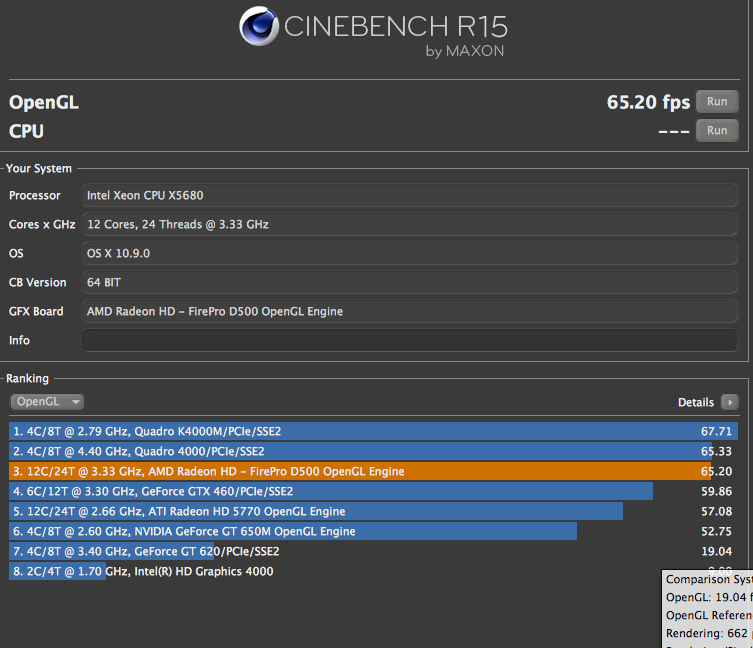Select the OS field OS X 10.9.0
Viewport: 753px width, 648px height.
(x=410, y=253)
